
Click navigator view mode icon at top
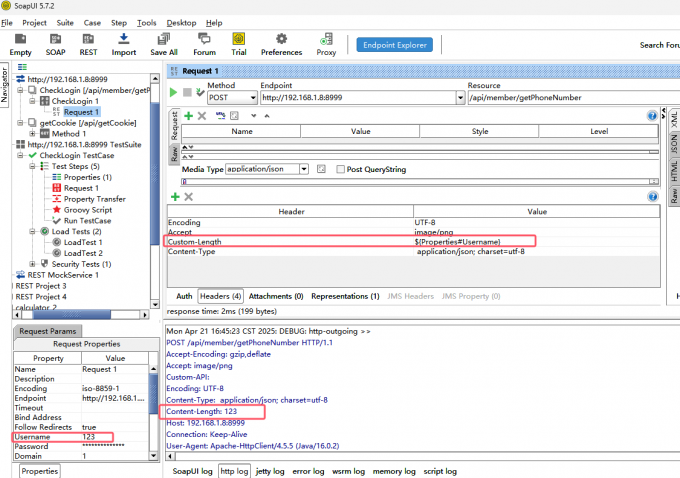(22, 67)
